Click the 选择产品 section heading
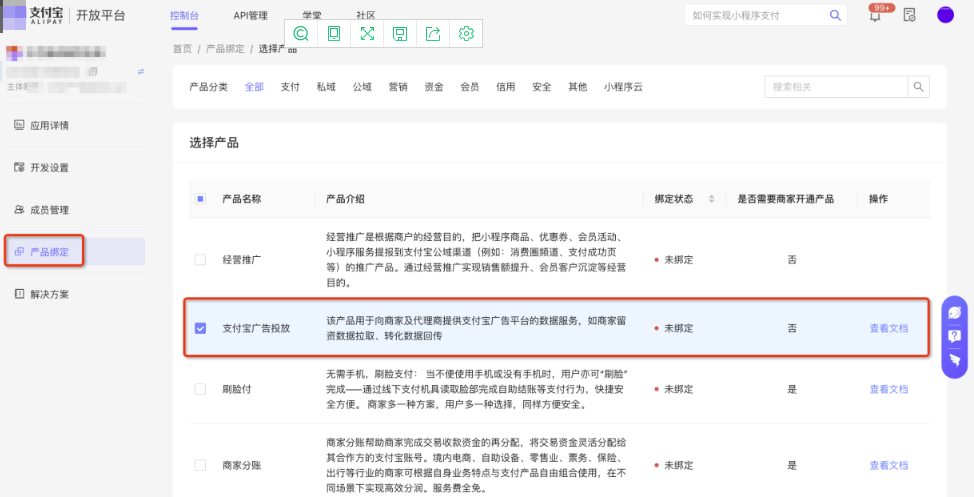 [214, 143]
